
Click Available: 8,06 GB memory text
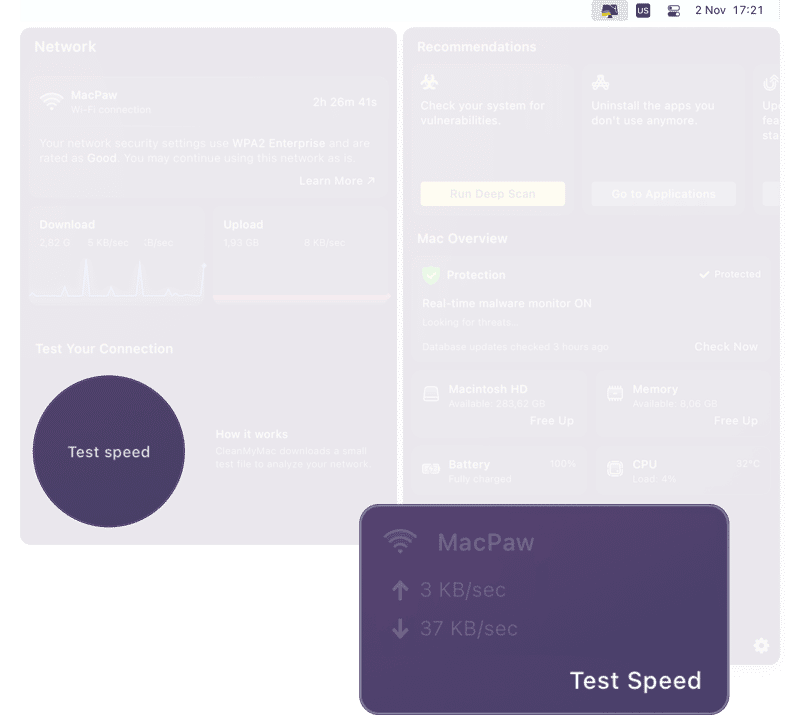[675, 404]
